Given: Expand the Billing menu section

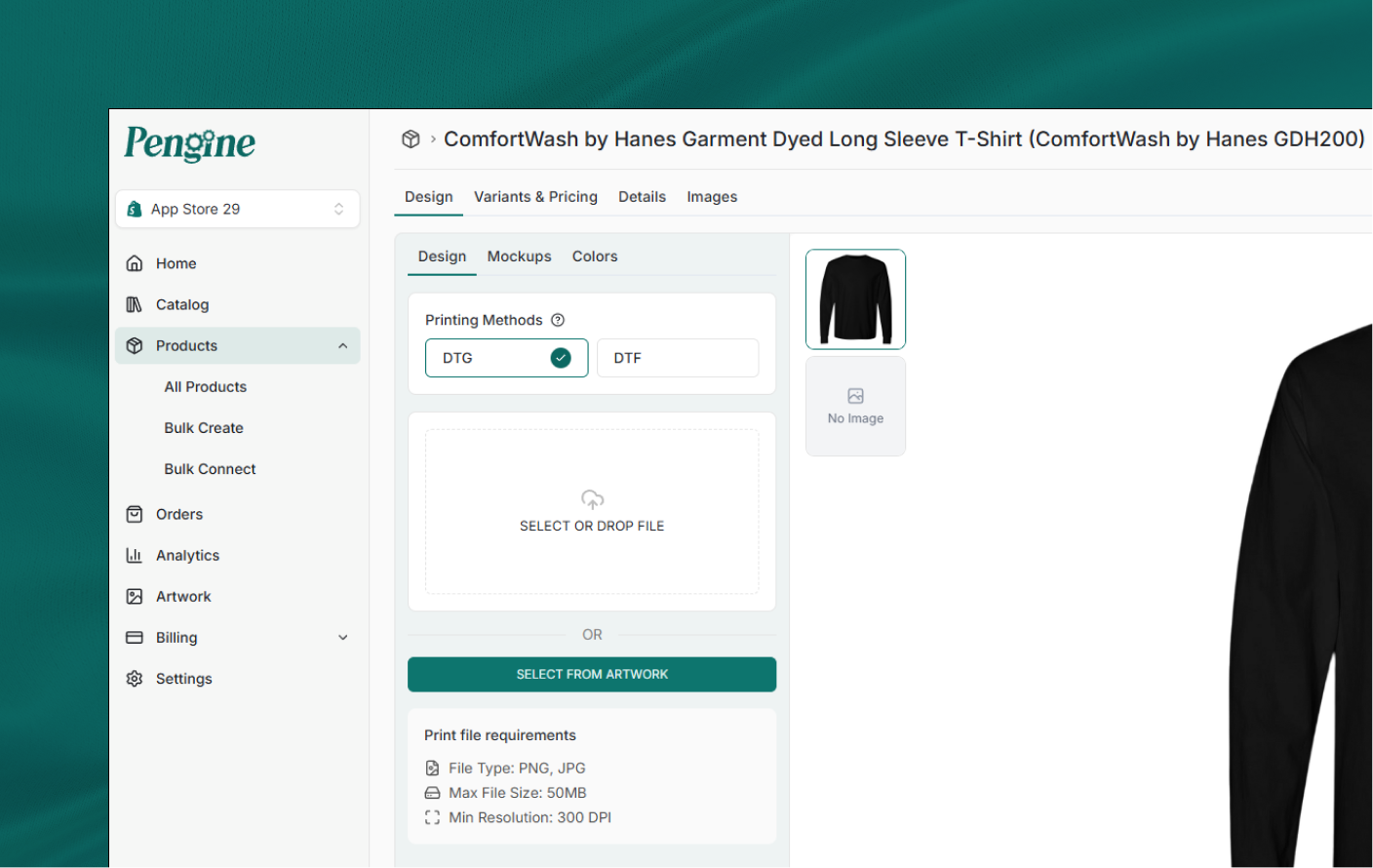Looking at the screenshot, I should (x=342, y=638).
